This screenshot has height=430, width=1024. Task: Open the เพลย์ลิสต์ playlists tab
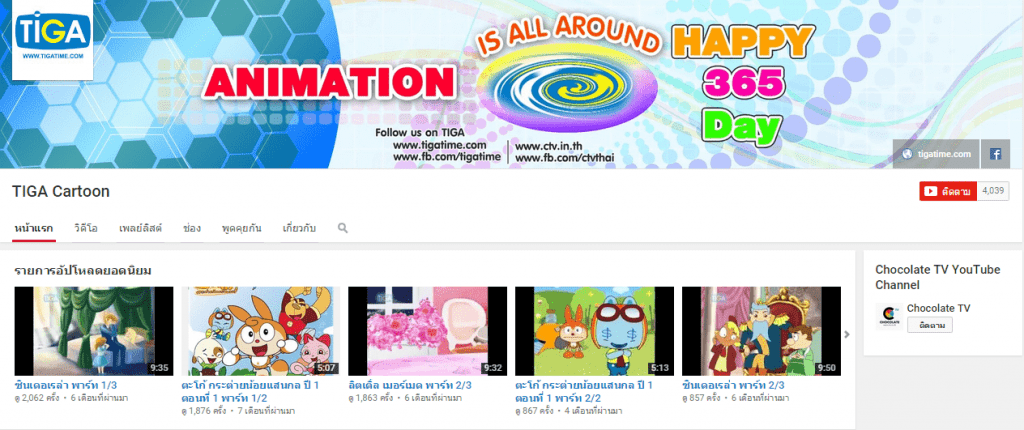140,228
